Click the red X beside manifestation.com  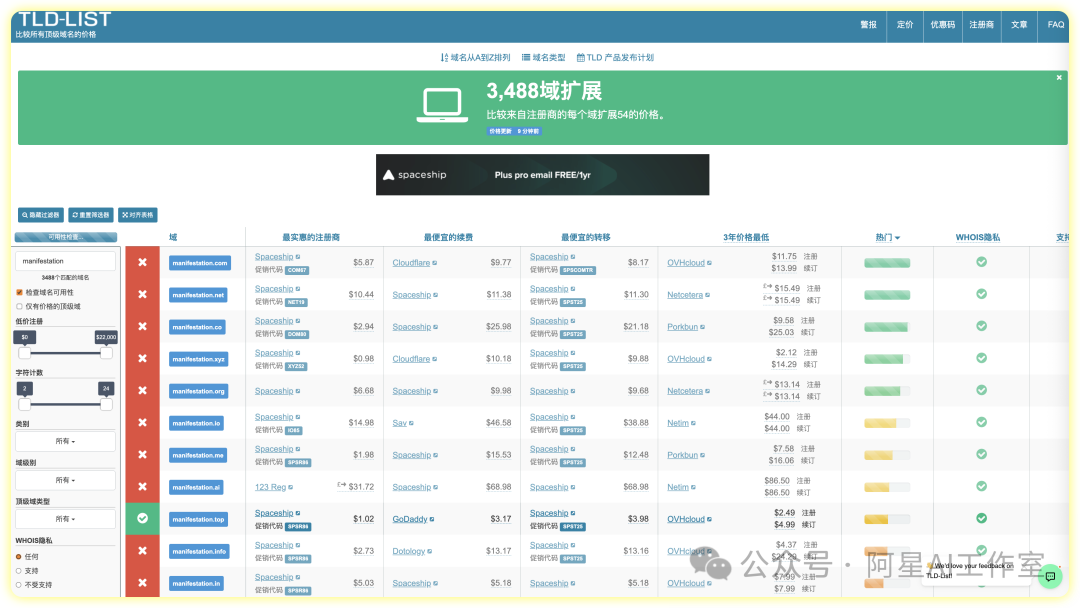click(x=143, y=262)
